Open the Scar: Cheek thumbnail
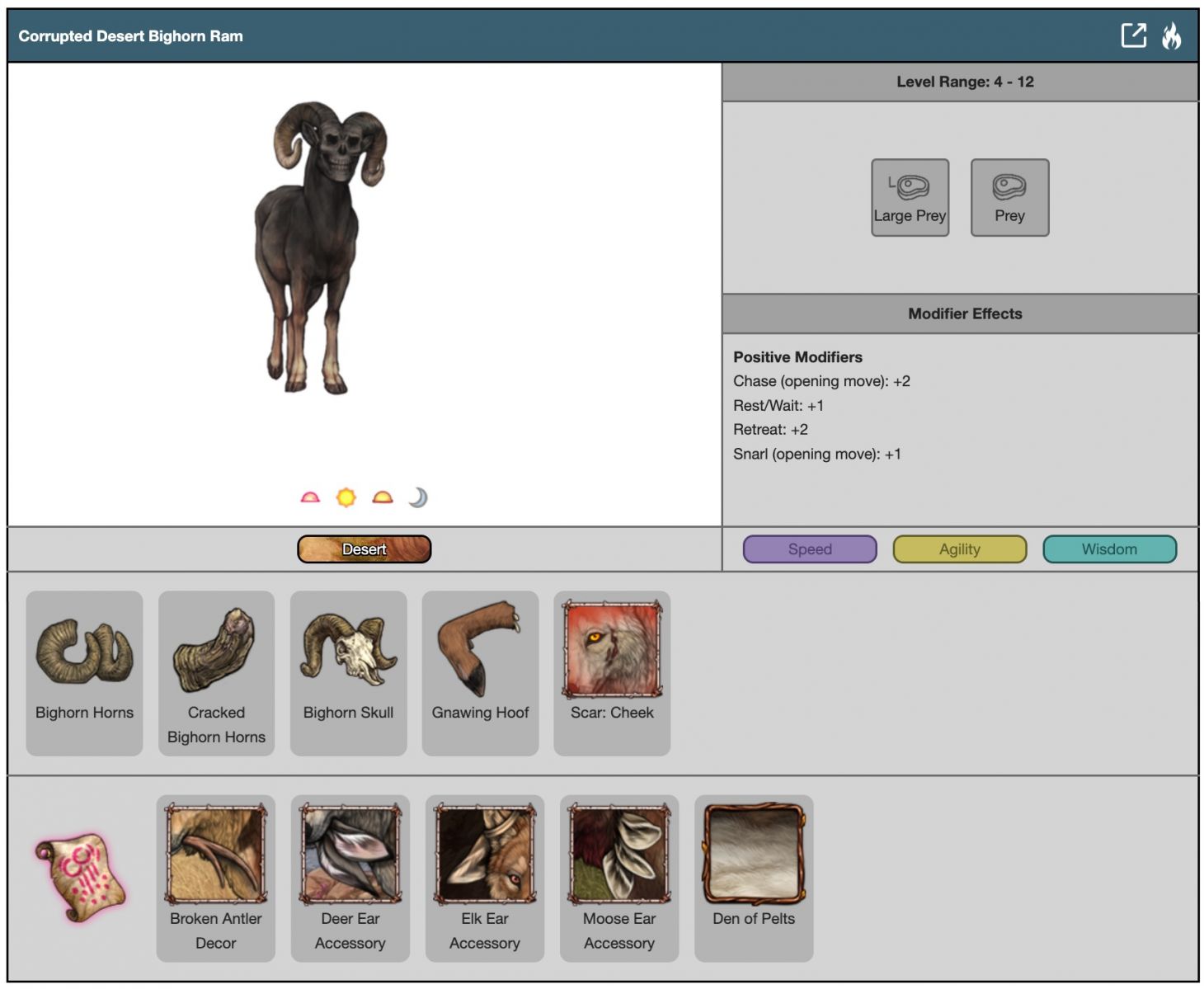 (x=612, y=650)
